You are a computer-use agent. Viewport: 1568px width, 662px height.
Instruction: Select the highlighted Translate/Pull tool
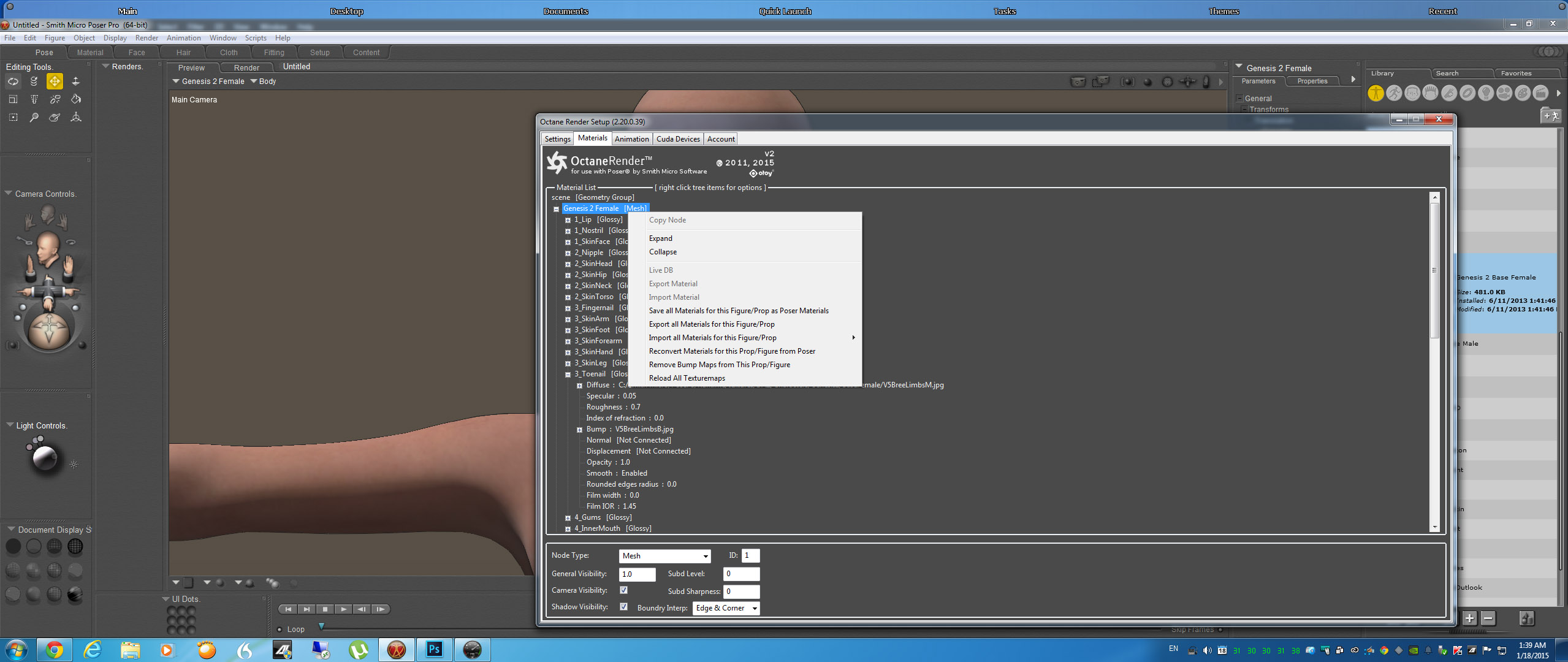pos(55,82)
